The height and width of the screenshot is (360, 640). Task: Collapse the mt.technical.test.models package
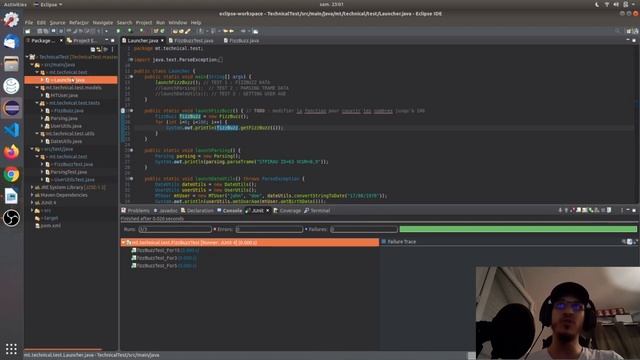click(37, 87)
